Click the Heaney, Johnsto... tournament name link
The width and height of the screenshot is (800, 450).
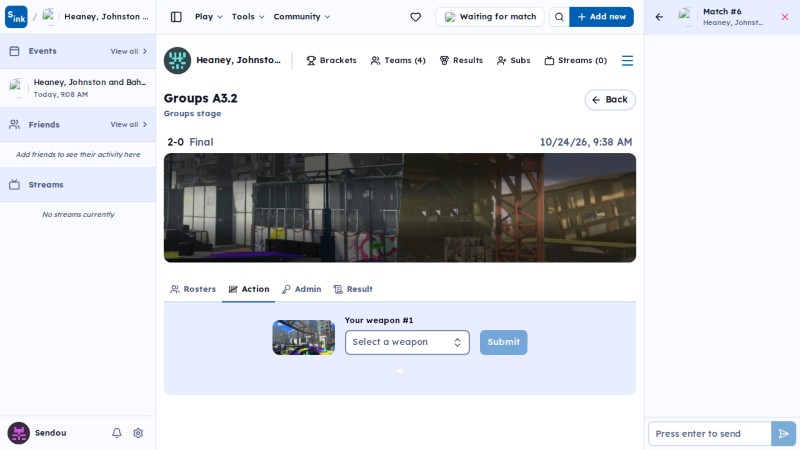point(238,60)
